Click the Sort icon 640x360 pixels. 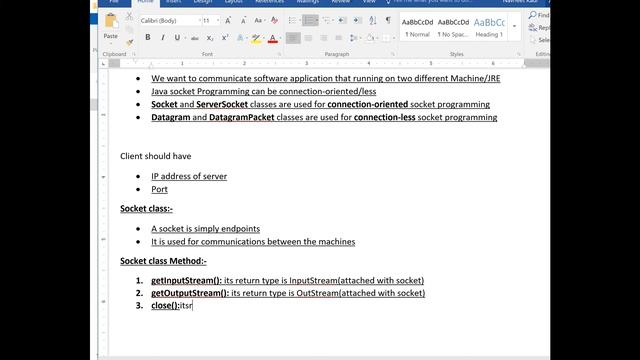373,20
